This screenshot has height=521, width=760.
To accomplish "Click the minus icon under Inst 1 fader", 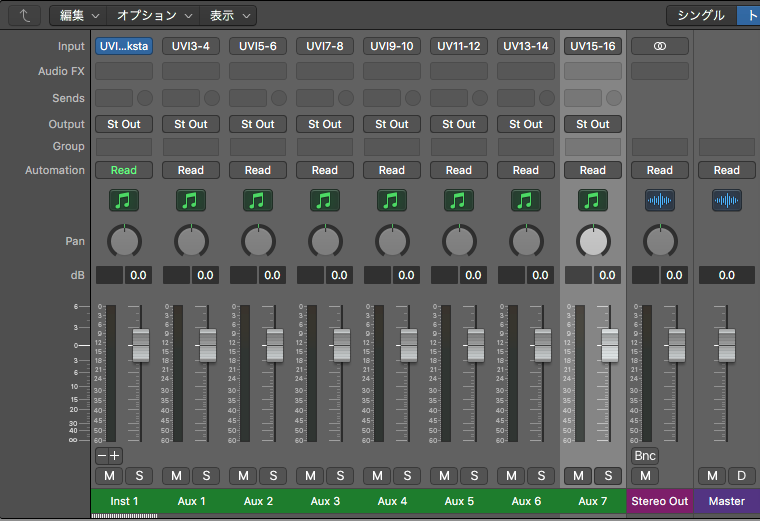I will (102, 456).
